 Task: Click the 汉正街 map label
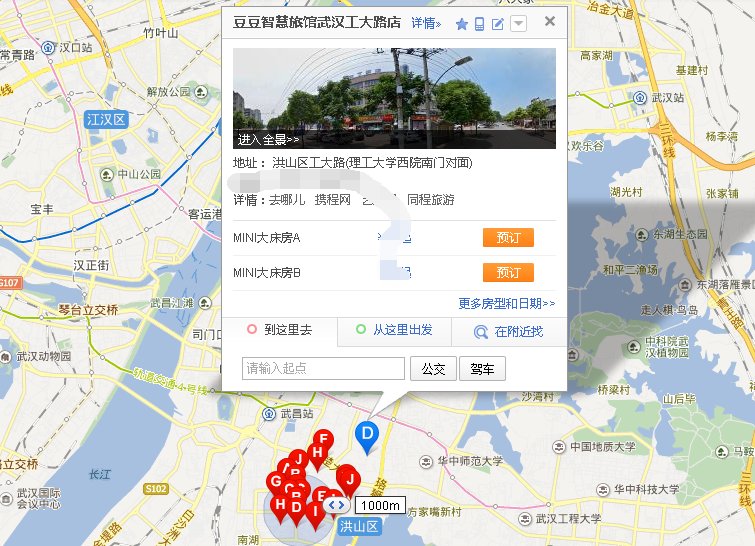(x=91, y=265)
